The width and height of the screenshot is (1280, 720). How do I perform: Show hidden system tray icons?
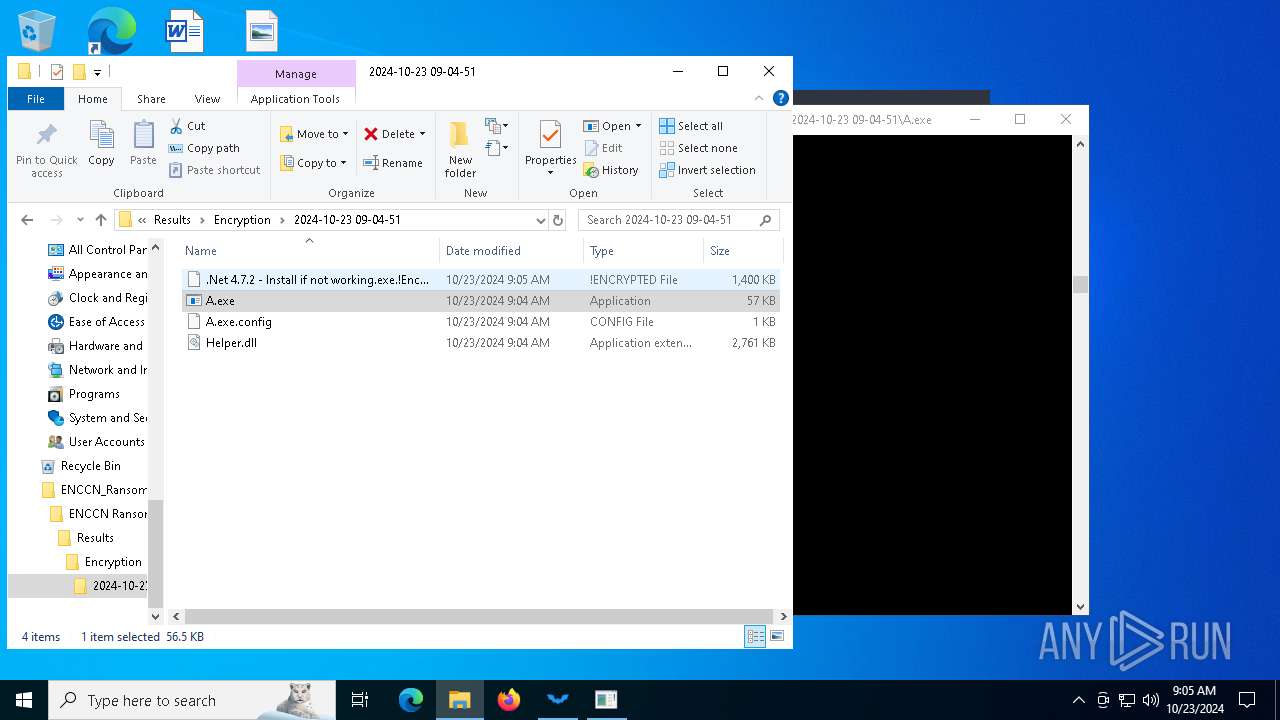tap(1078, 700)
